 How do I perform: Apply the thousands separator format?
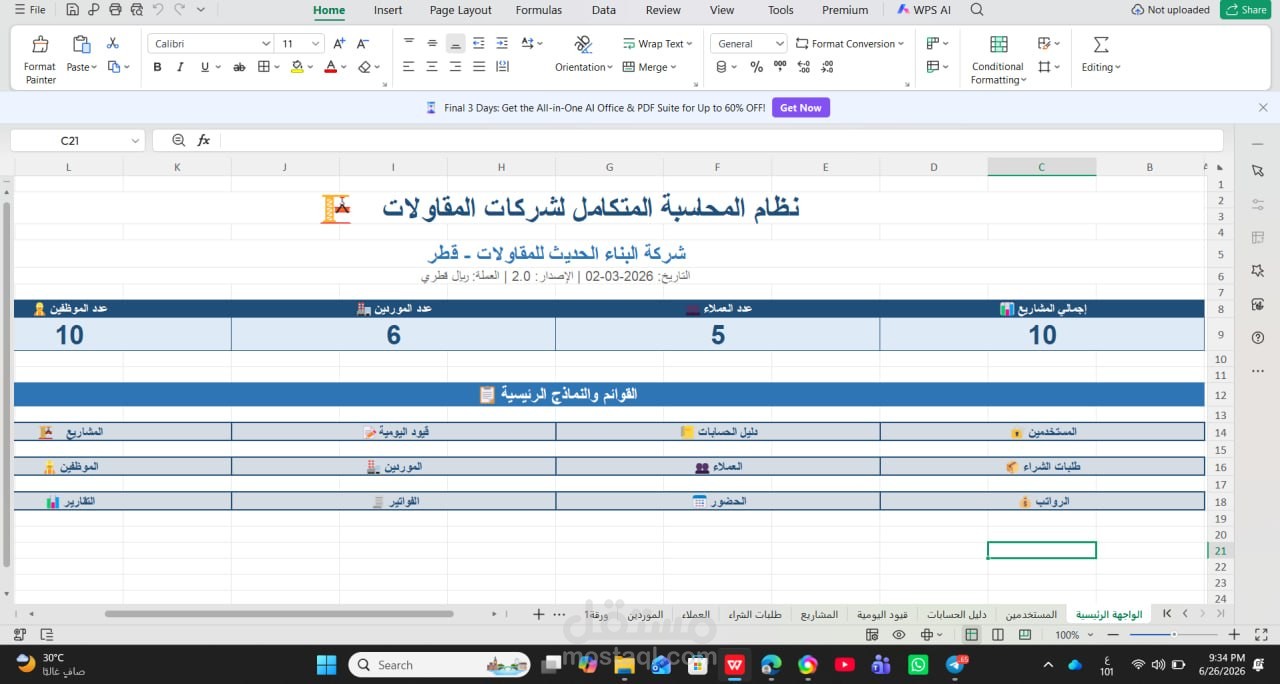pyautogui.click(x=780, y=67)
